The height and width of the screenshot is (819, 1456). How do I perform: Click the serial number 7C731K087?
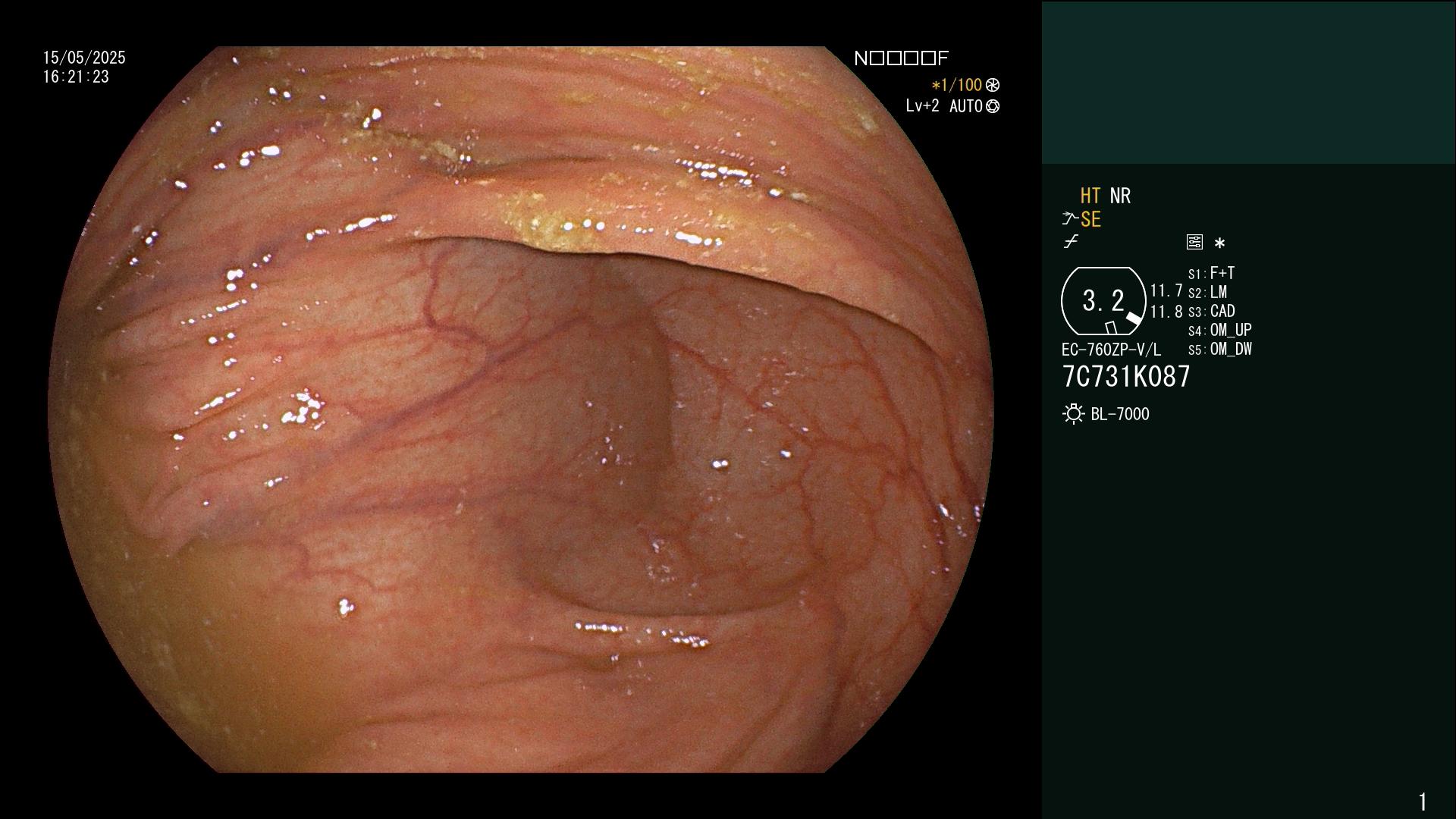pyautogui.click(x=1126, y=376)
